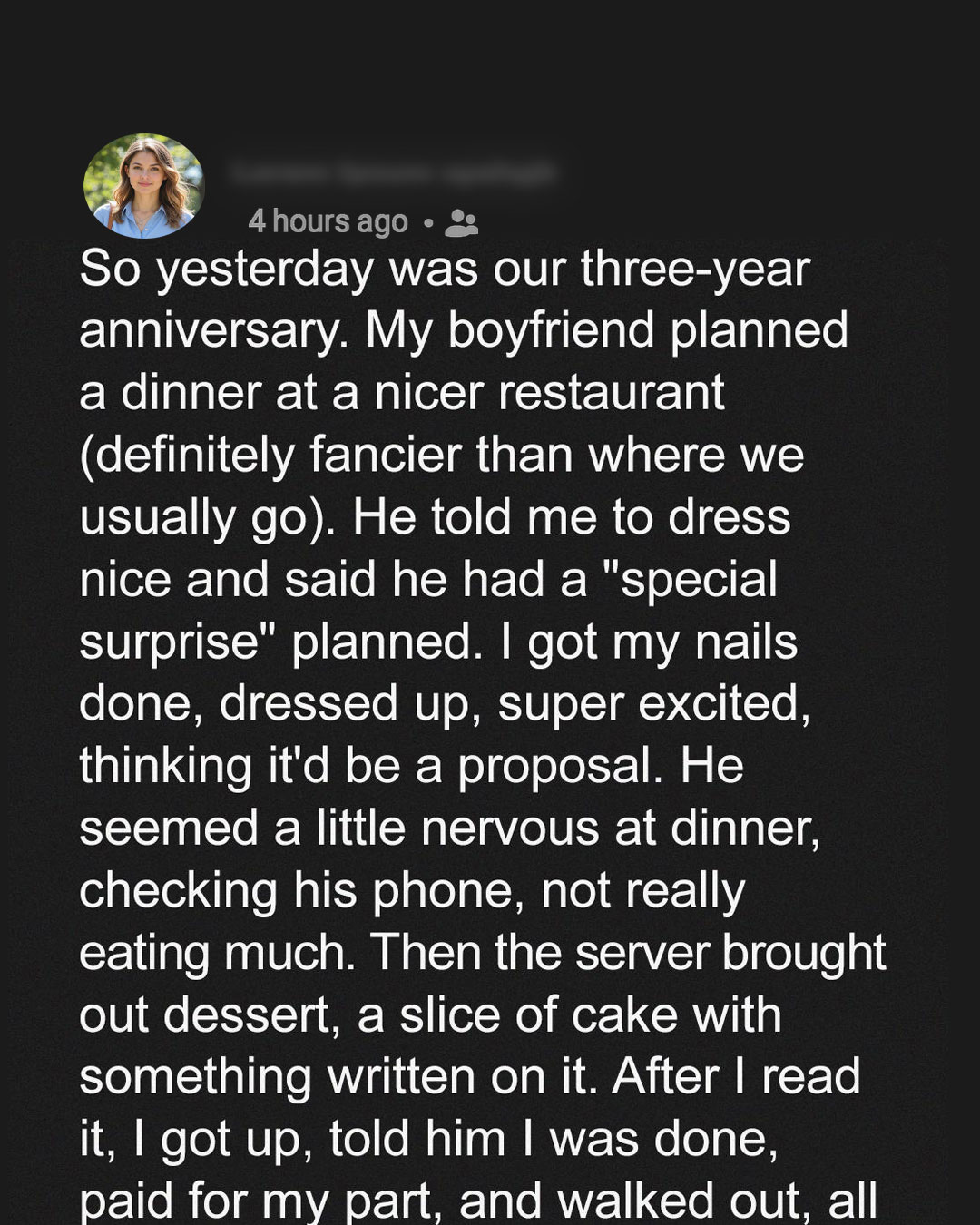Select the text 'My boyfriend planned'
The image size is (980, 1225).
[x=606, y=331]
